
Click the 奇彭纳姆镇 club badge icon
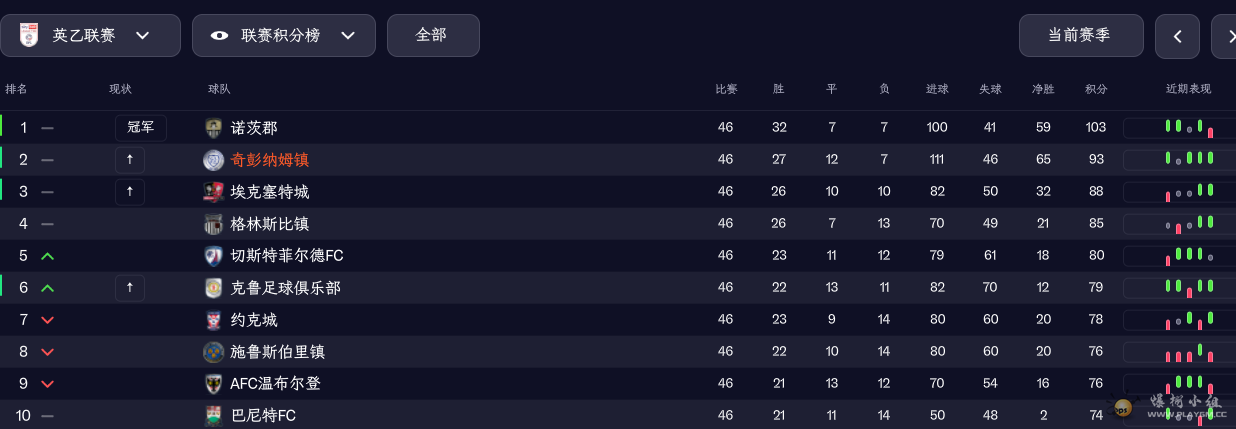pyautogui.click(x=213, y=160)
